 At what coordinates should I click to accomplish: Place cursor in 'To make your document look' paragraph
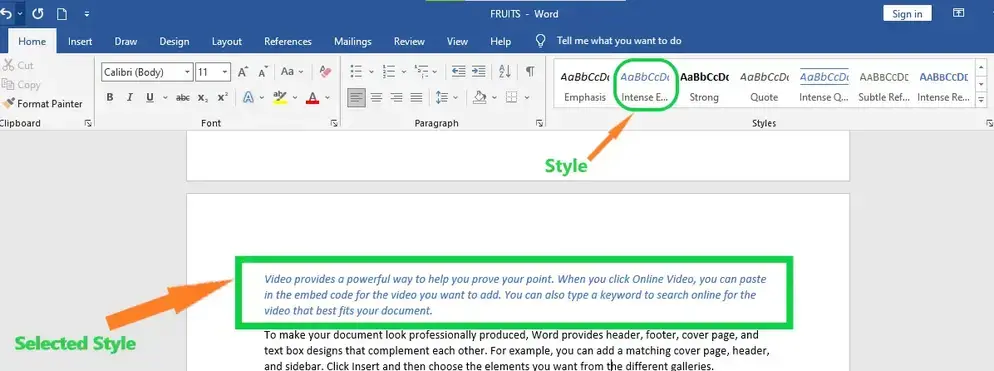pos(517,350)
